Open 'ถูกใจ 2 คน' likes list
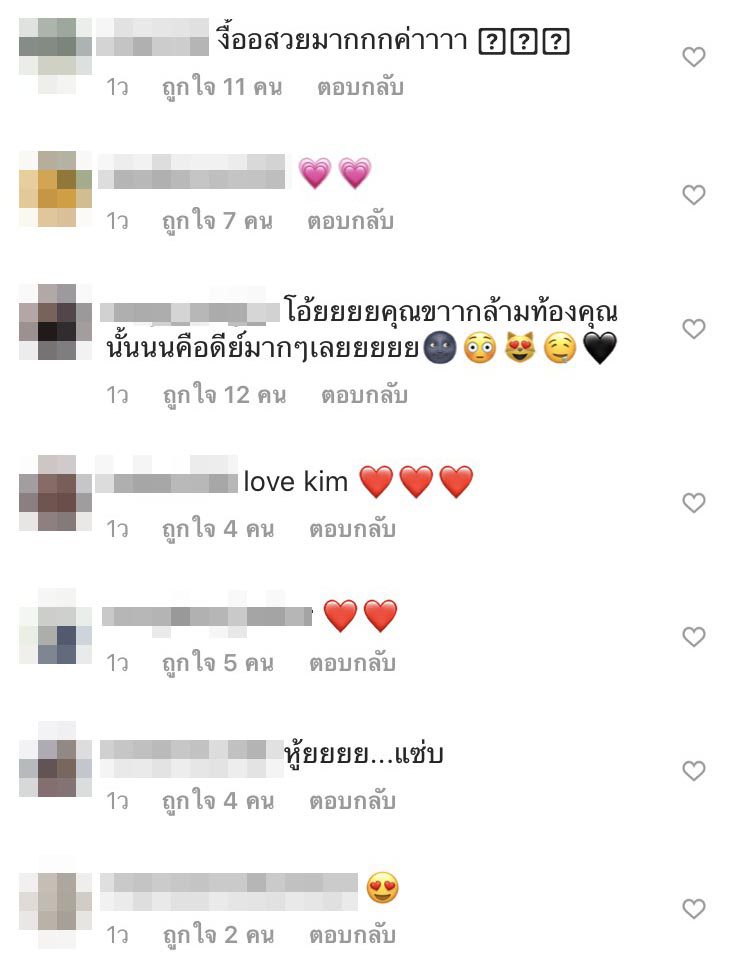750x960 pixels. coord(218,935)
